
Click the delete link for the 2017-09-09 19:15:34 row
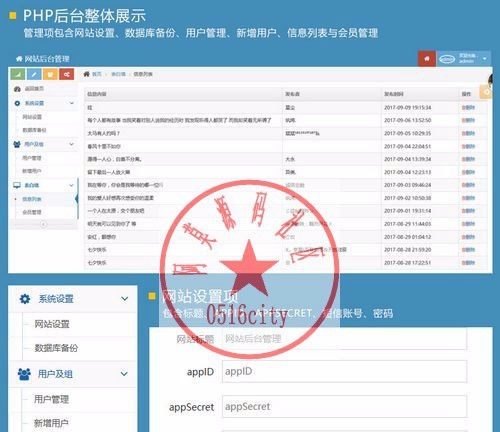click(468, 107)
